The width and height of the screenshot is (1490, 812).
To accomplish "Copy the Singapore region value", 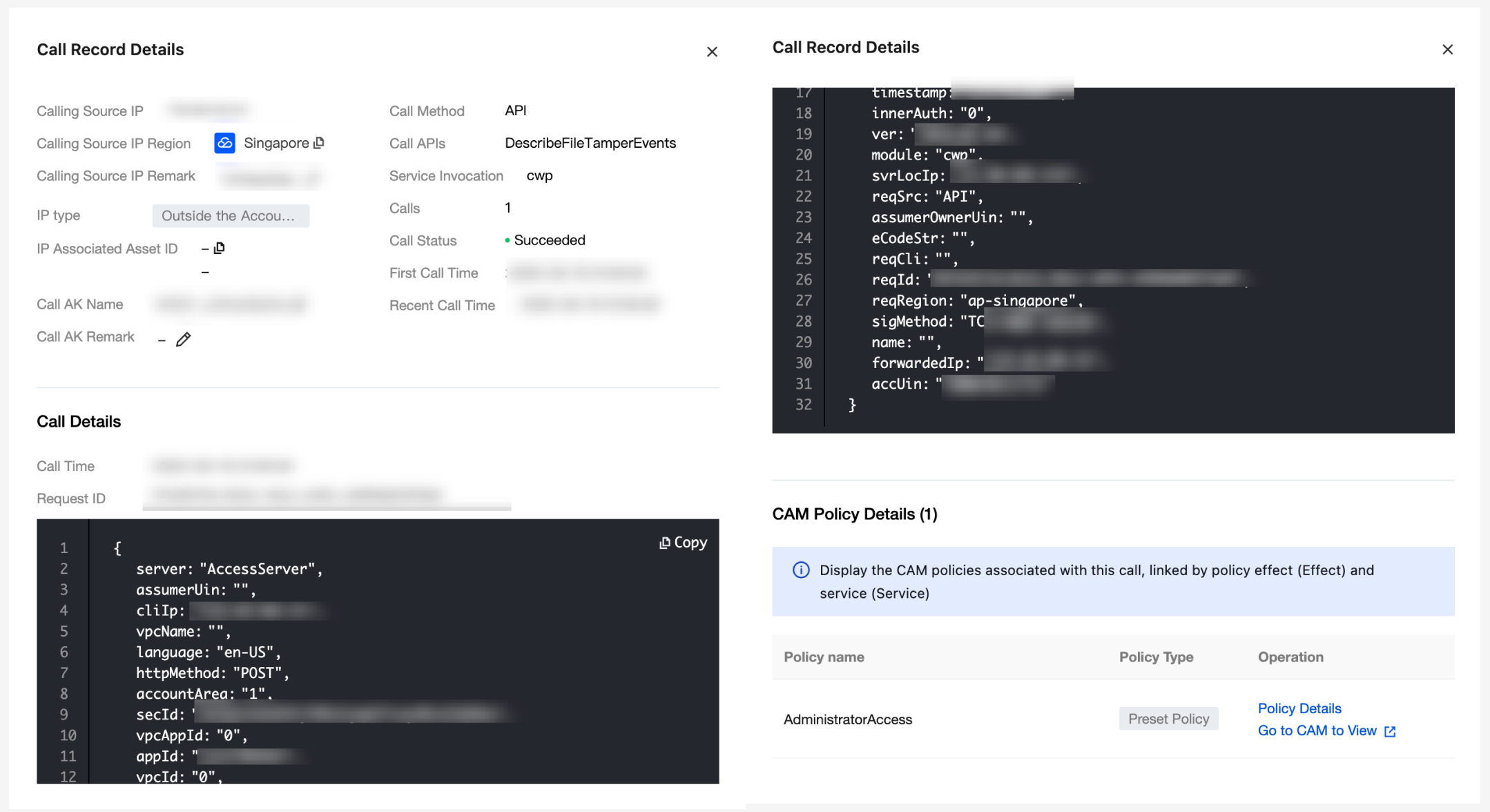I will click(319, 143).
